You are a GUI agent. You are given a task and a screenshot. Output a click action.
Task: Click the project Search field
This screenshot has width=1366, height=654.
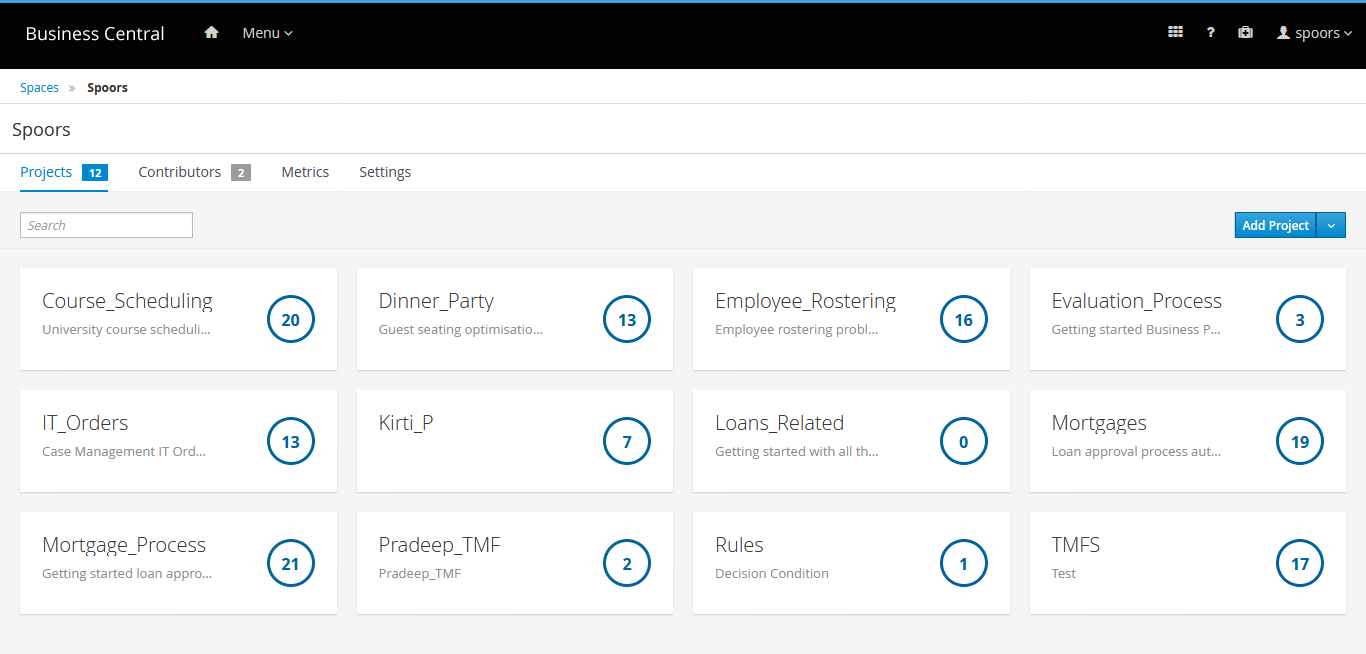106,226
